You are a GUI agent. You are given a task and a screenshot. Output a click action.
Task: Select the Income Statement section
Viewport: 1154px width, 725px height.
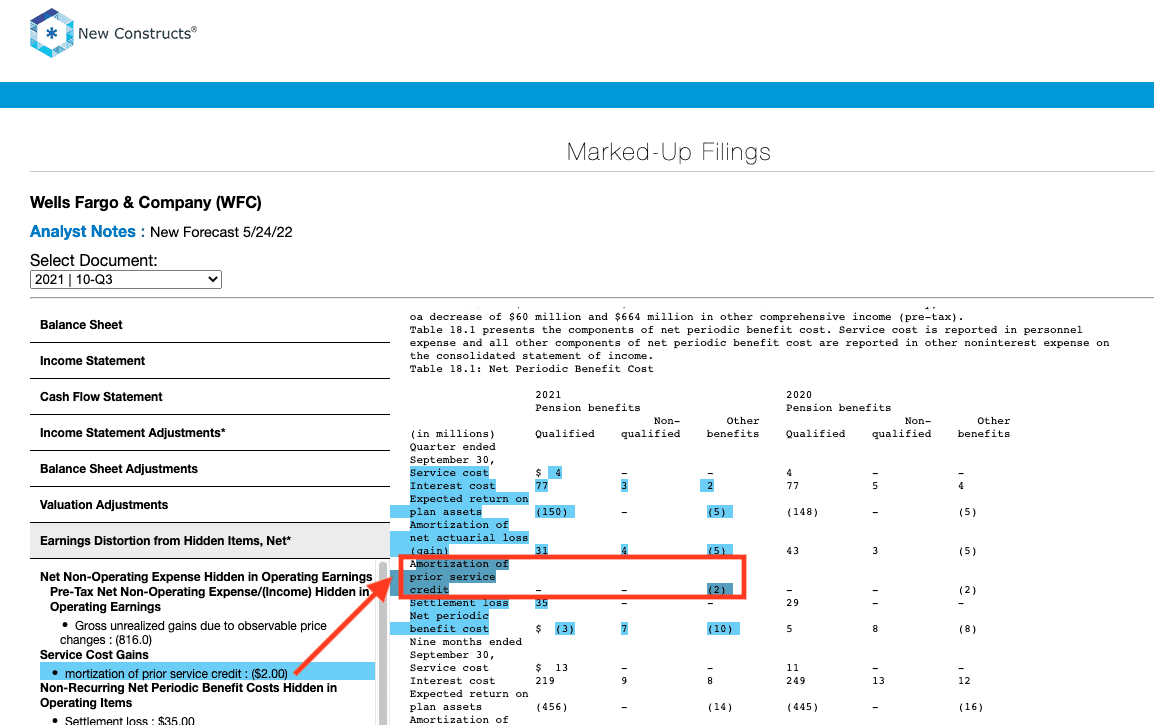pos(210,361)
